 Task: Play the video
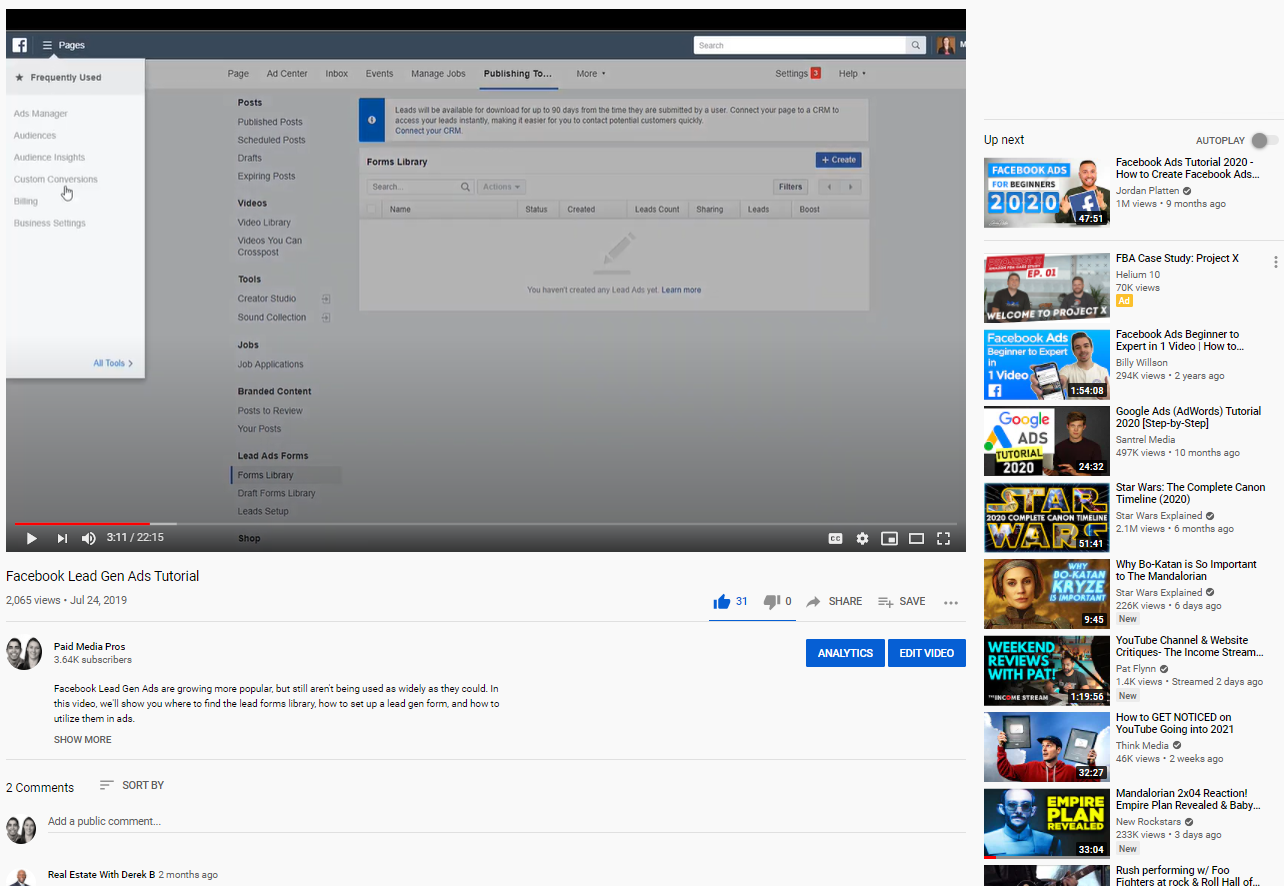coord(31,538)
